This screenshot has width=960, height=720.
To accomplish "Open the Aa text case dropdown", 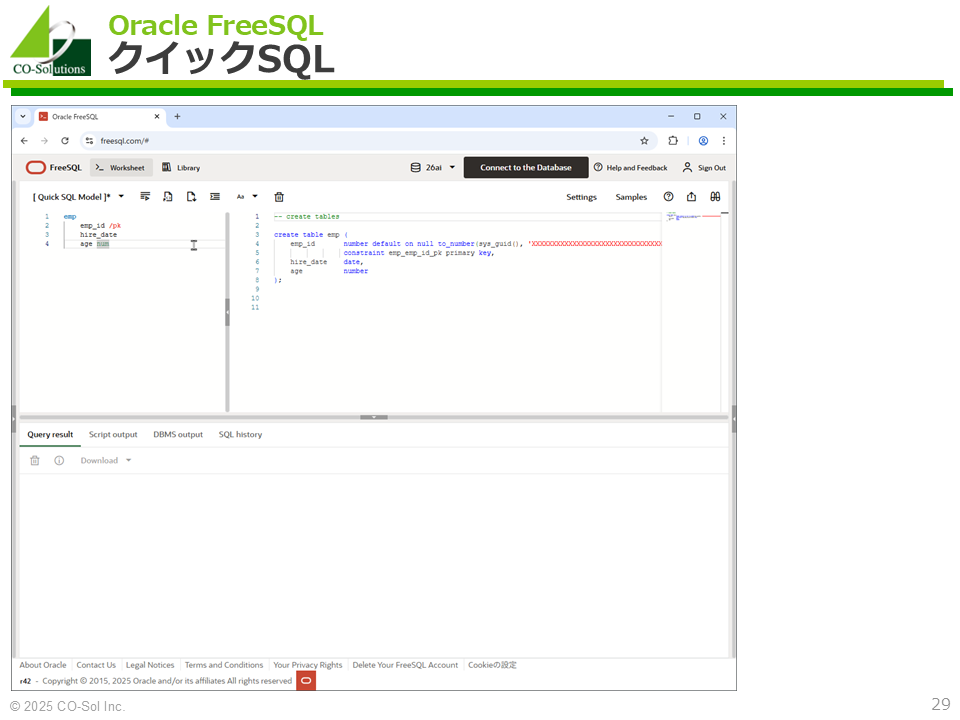I will coord(247,197).
